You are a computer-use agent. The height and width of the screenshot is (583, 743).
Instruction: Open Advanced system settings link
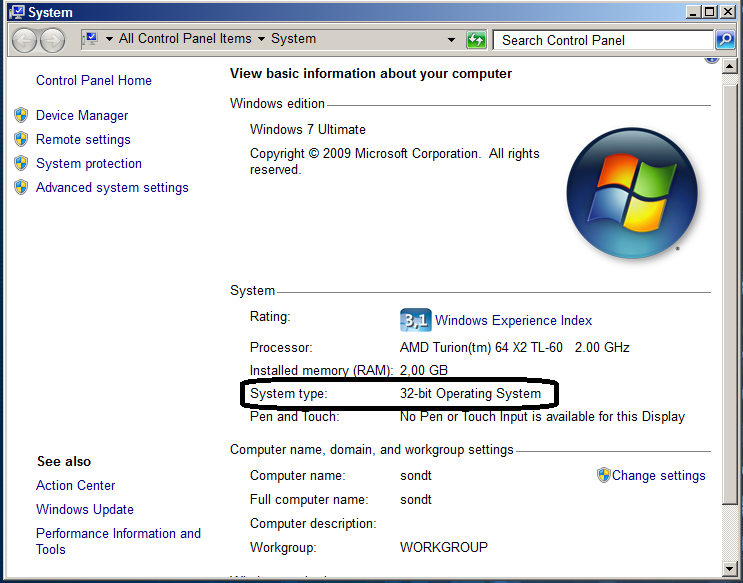point(112,187)
